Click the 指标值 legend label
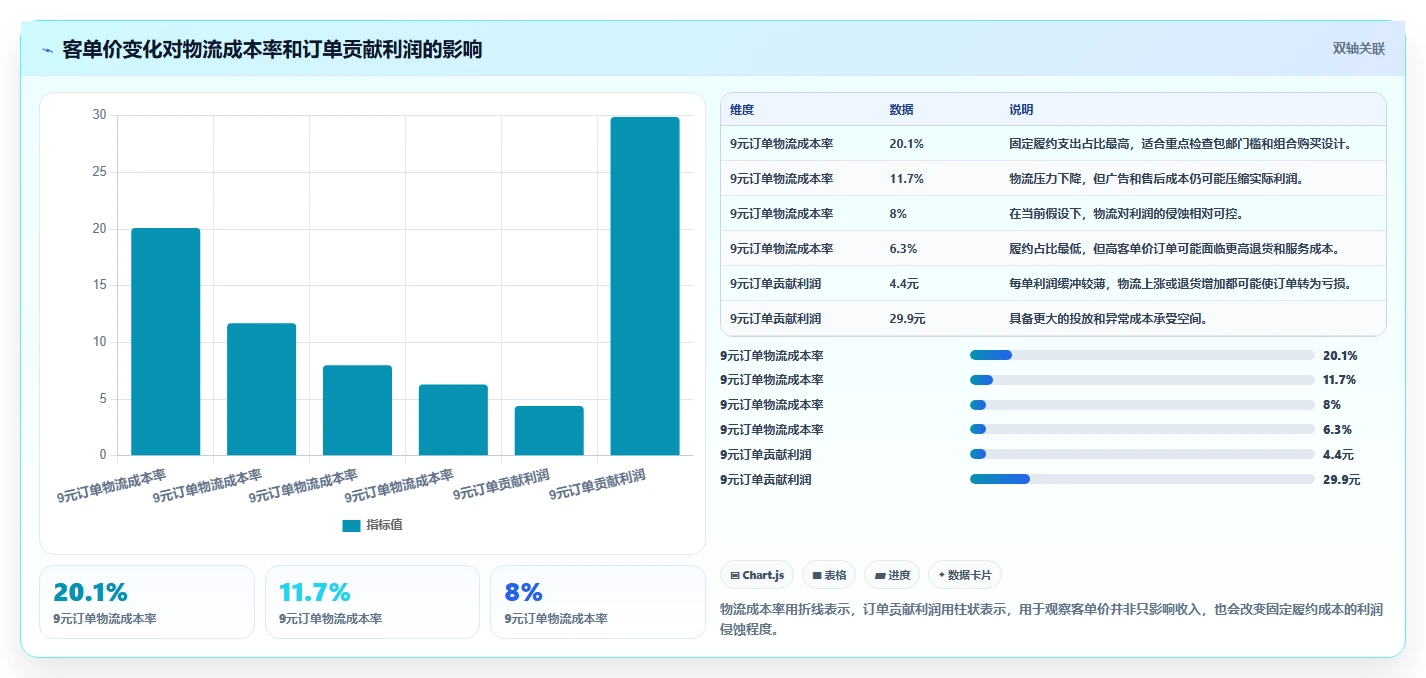This screenshot has height=678, width=1426. [384, 525]
